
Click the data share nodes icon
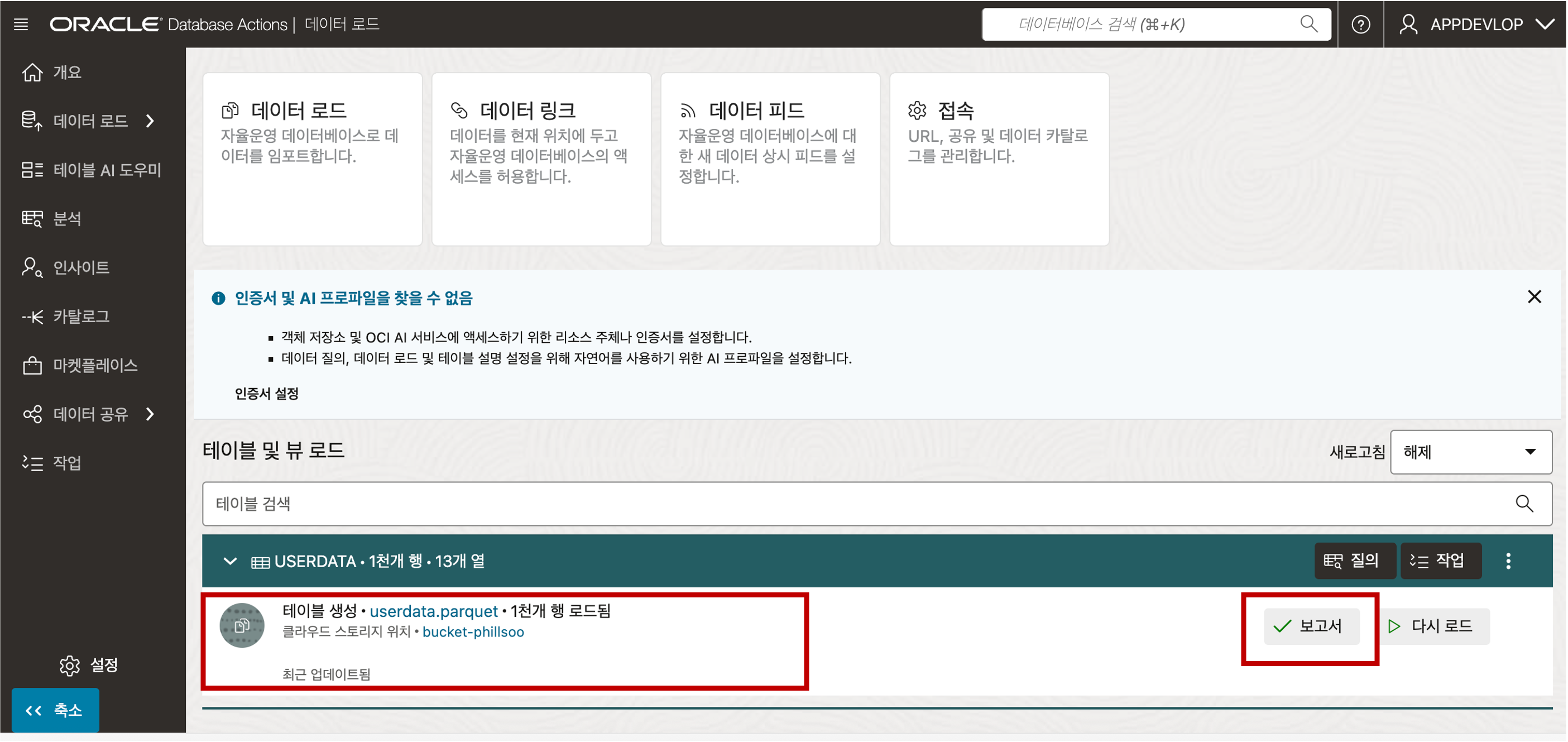point(32,414)
